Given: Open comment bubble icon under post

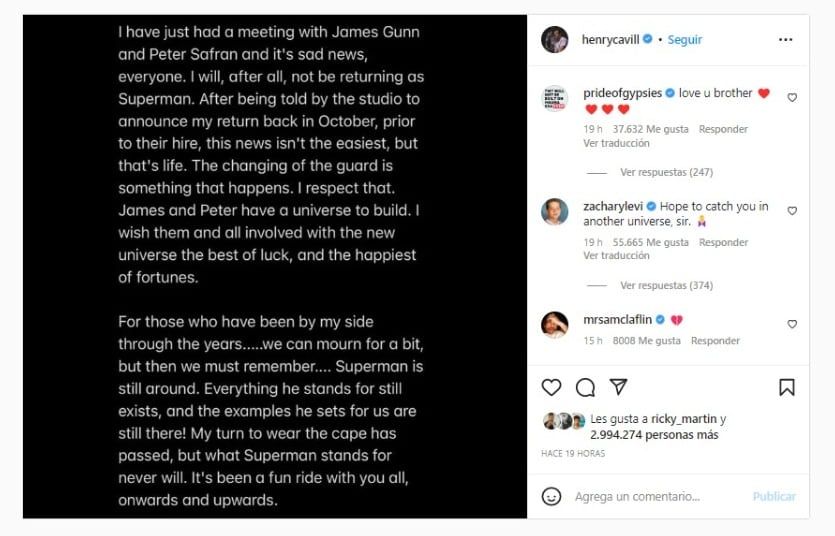Looking at the screenshot, I should 585,387.
